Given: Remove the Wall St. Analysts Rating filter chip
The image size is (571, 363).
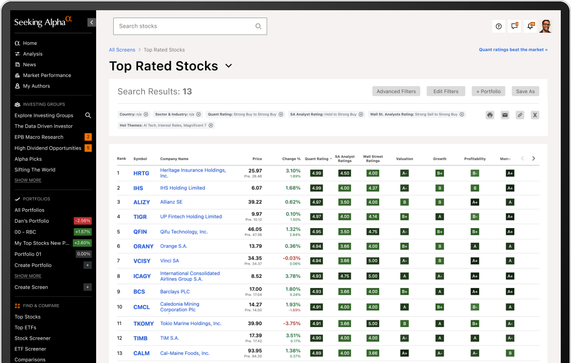Looking at the screenshot, I should point(461,114).
